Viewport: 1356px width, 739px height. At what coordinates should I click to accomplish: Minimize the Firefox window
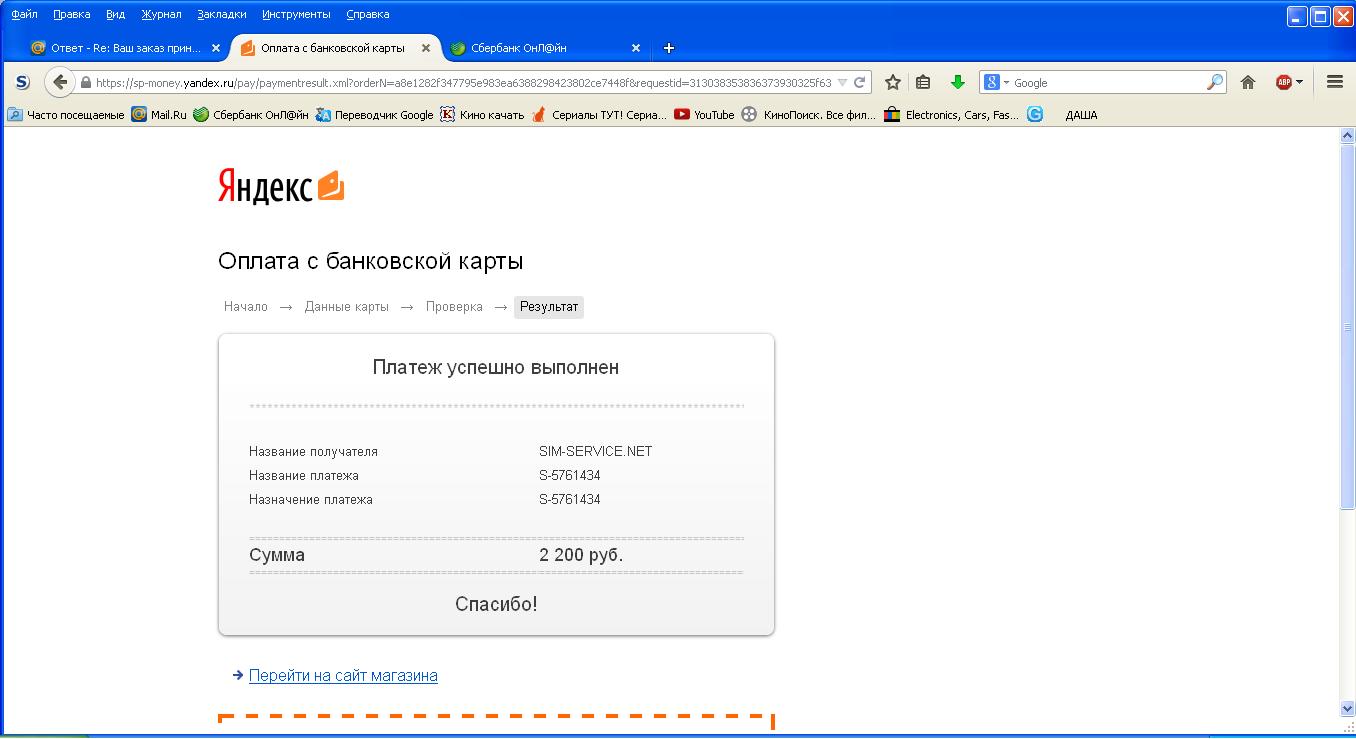pyautogui.click(x=1297, y=16)
